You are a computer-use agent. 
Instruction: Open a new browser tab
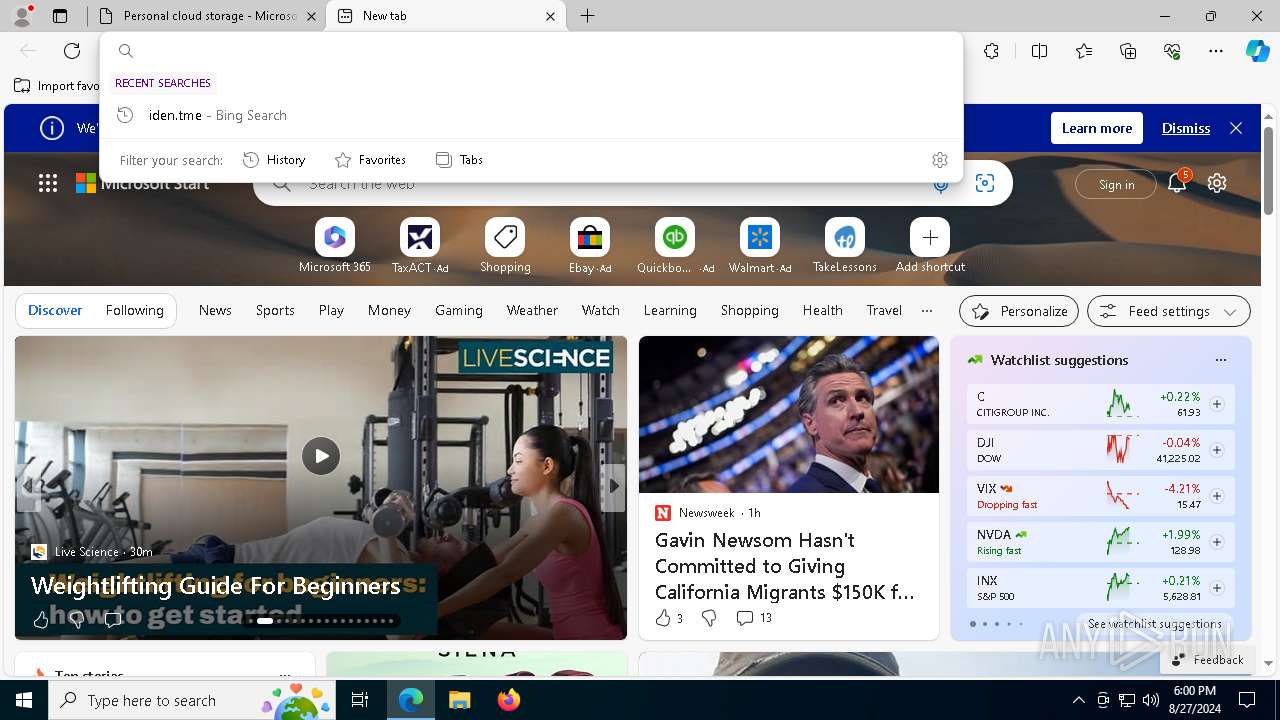(588, 16)
